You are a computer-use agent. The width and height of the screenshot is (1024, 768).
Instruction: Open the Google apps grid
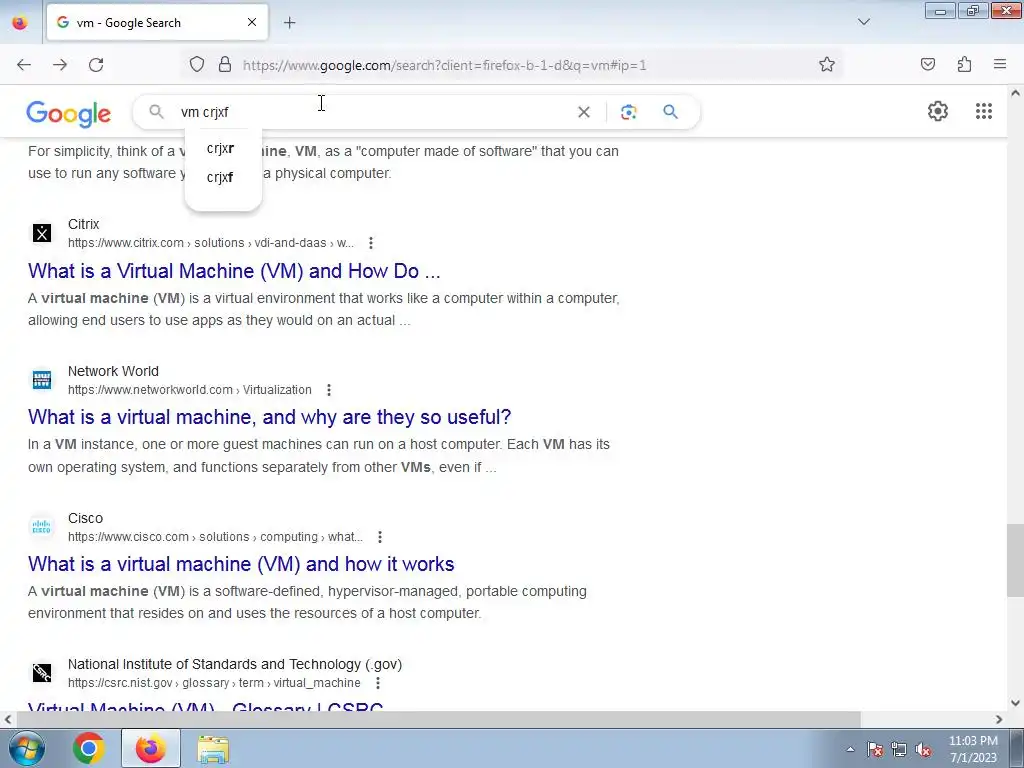[984, 111]
